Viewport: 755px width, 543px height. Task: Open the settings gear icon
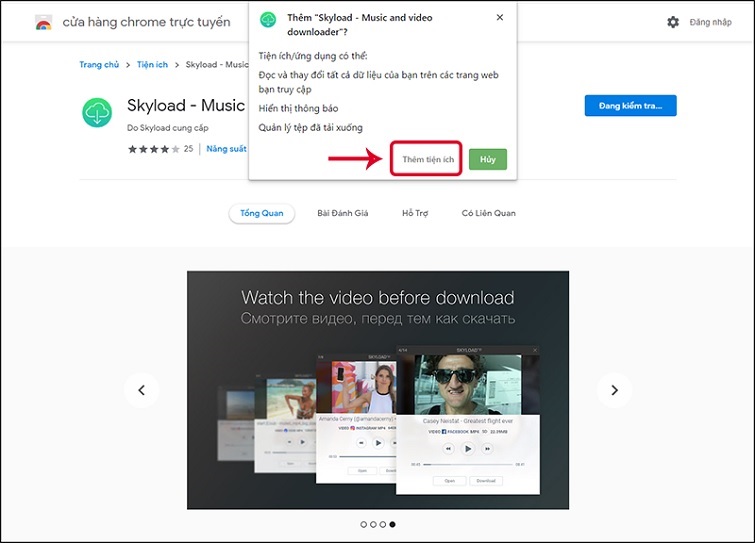point(672,22)
